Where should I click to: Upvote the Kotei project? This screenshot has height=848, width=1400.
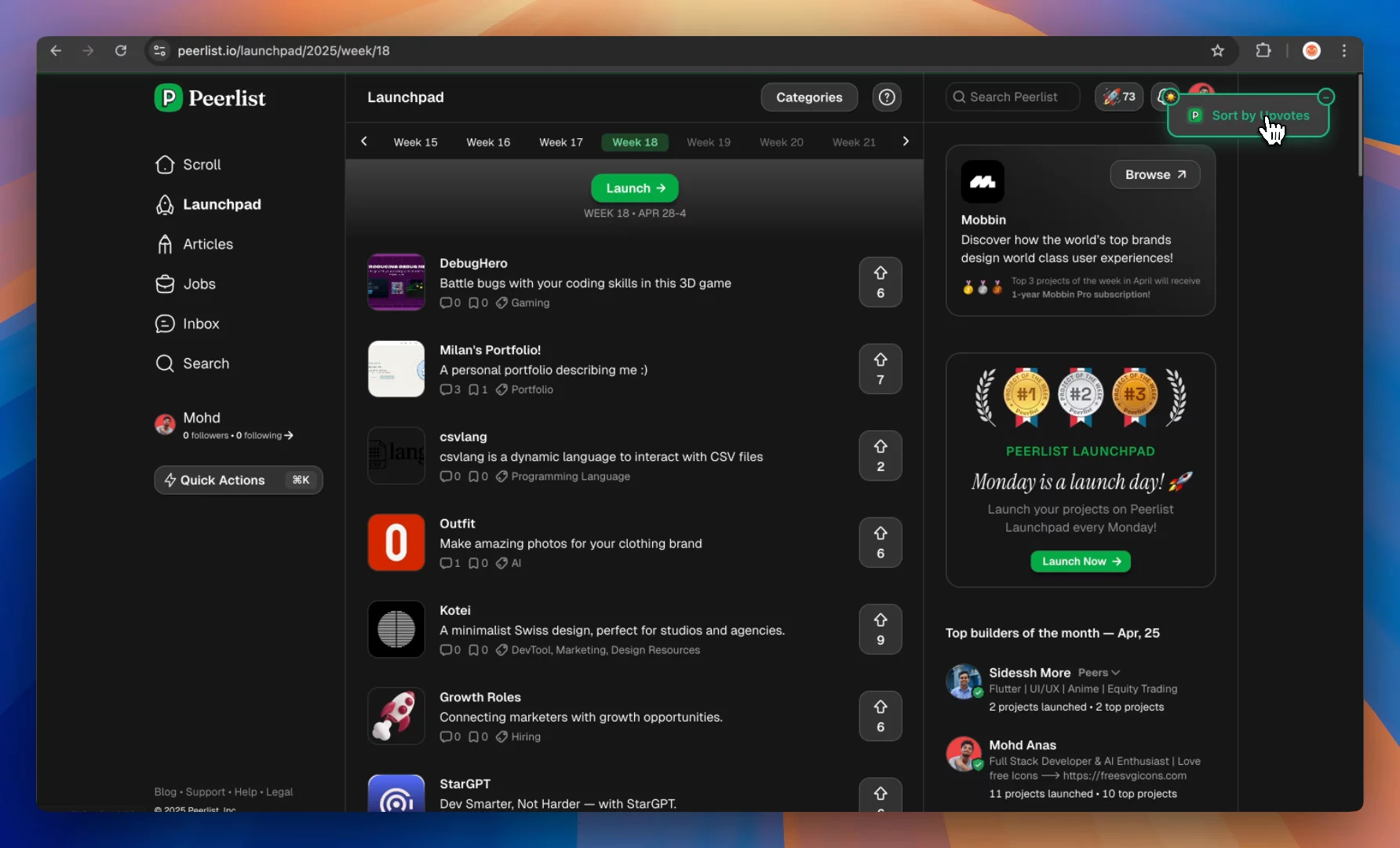880,629
